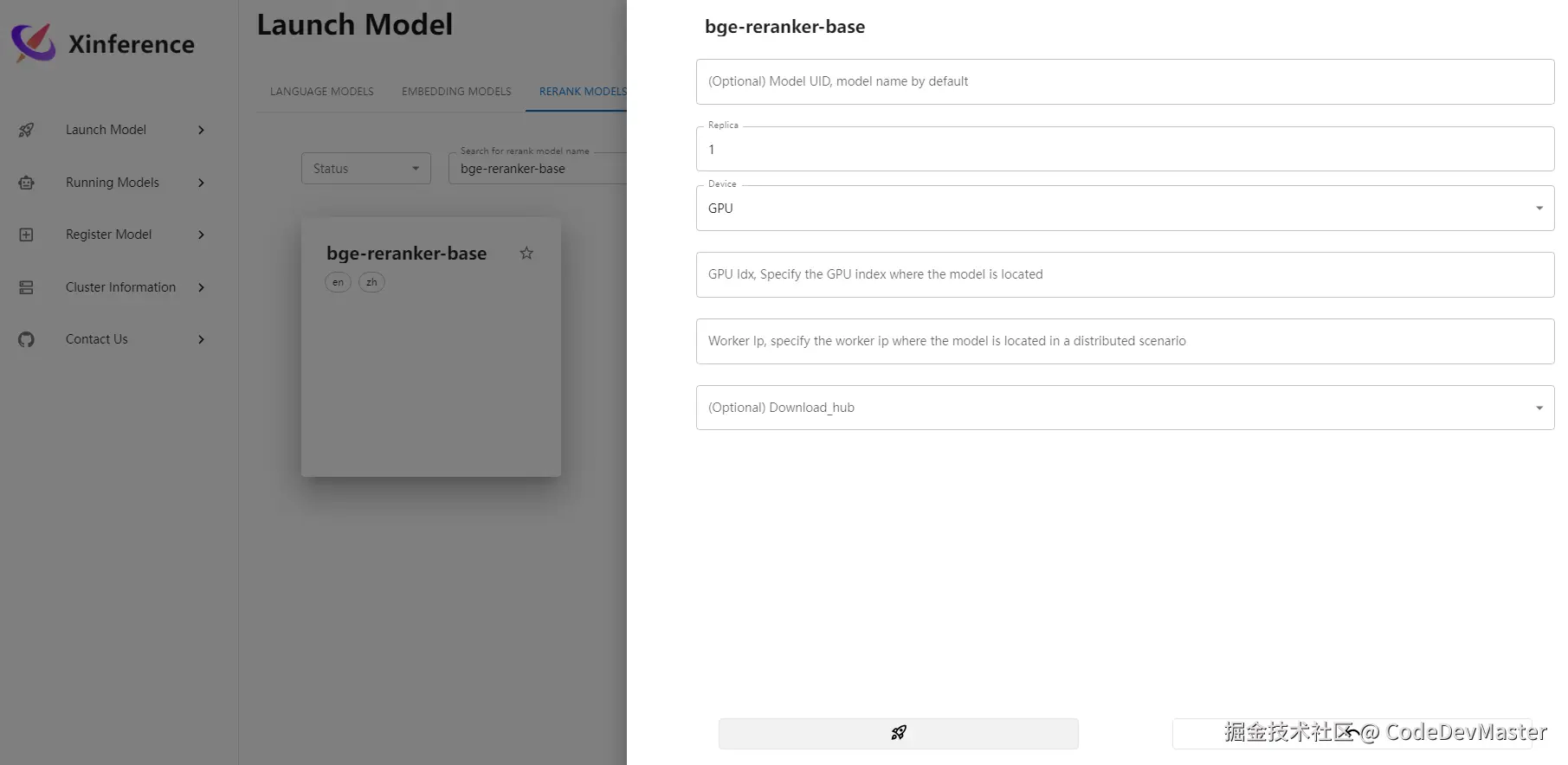This screenshot has width=1568, height=765.
Task: Switch to the Embedding Models tab
Action: point(456,92)
